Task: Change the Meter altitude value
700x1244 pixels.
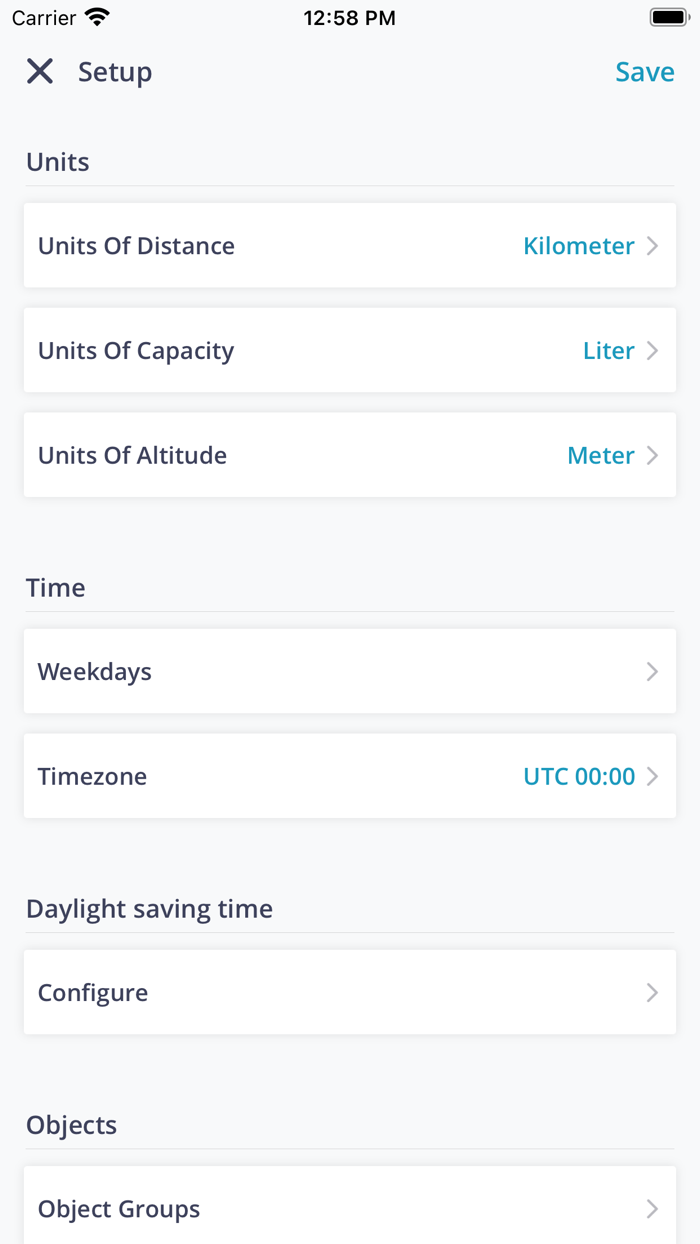Action: click(600, 455)
